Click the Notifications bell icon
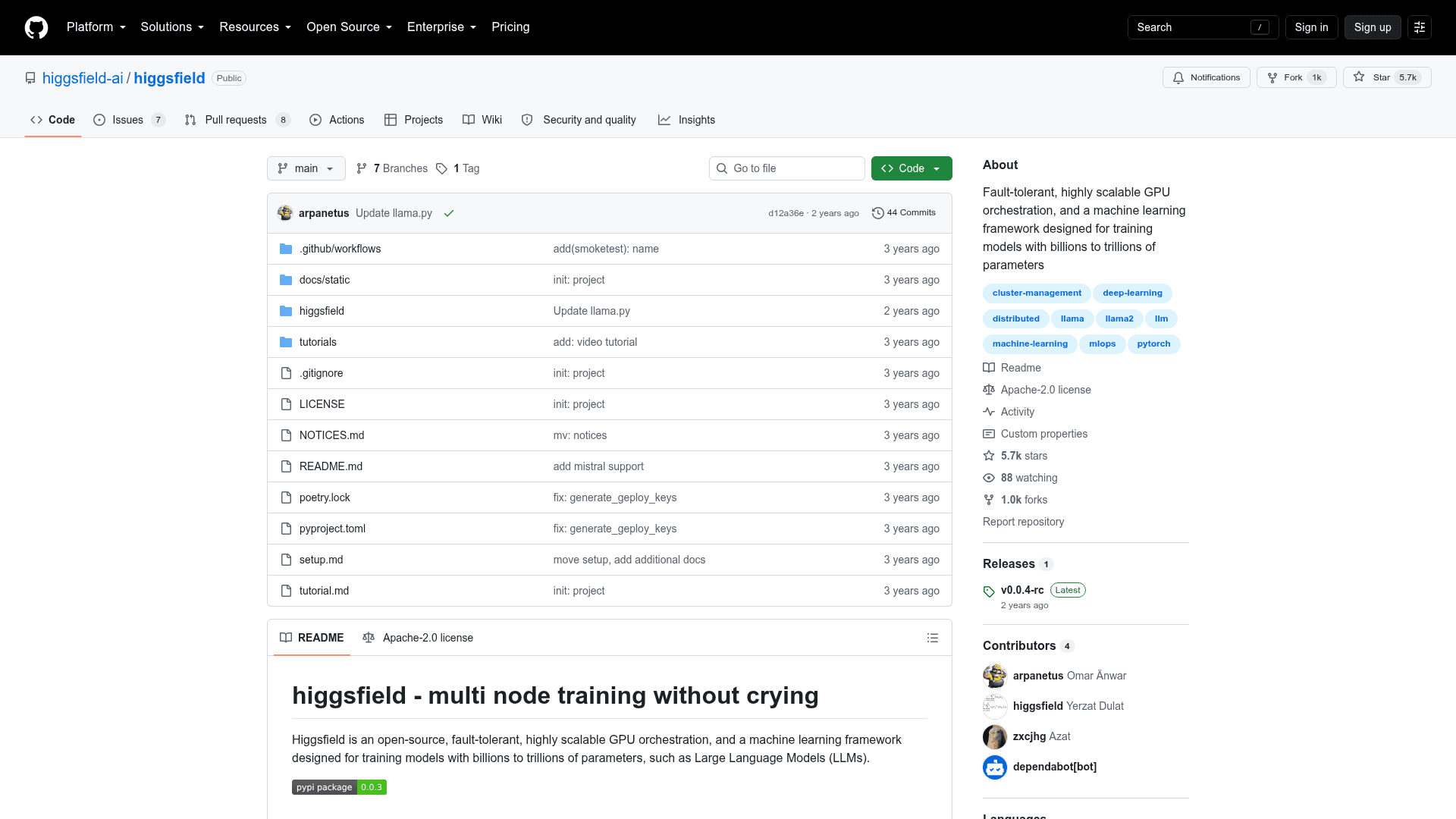1456x819 pixels. click(1178, 77)
